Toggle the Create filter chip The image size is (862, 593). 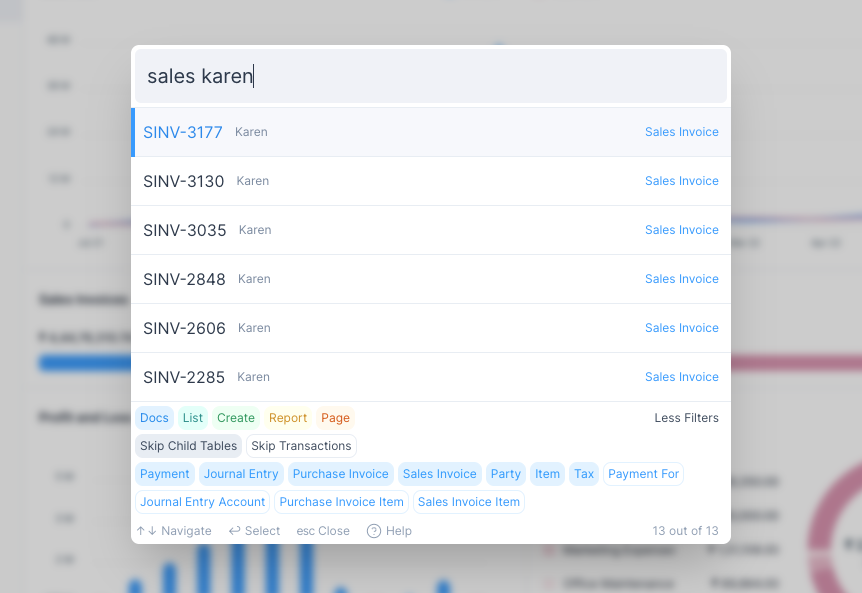236,418
